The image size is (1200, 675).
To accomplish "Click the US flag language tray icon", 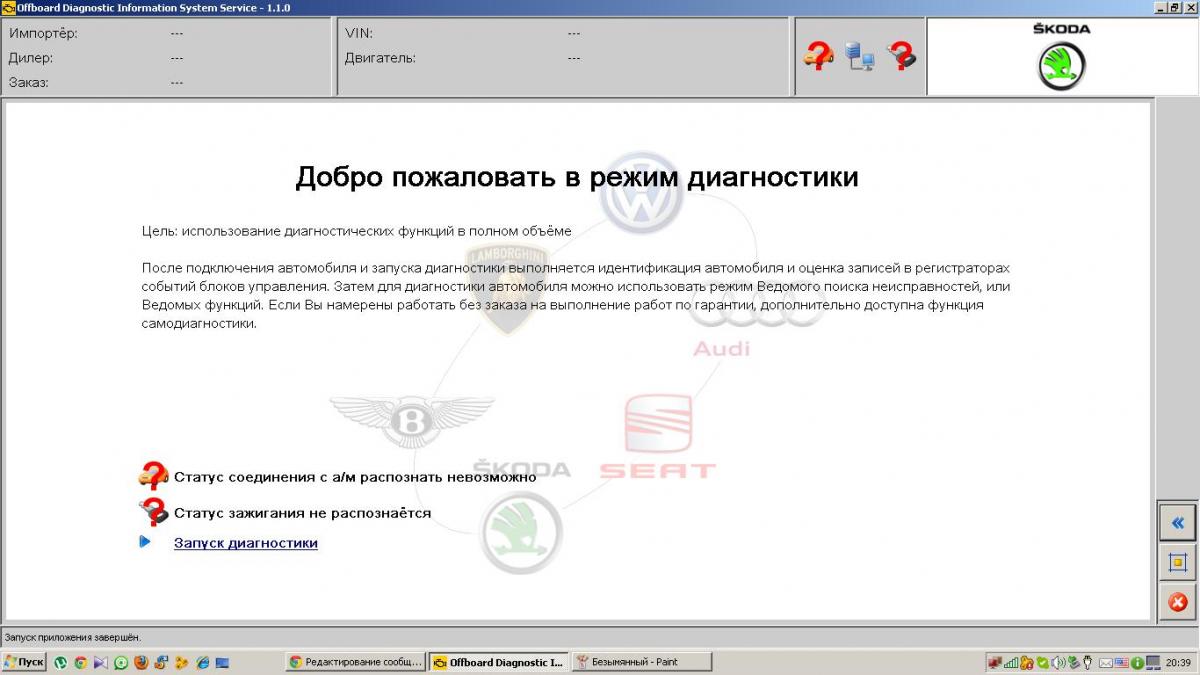I will [x=1121, y=663].
